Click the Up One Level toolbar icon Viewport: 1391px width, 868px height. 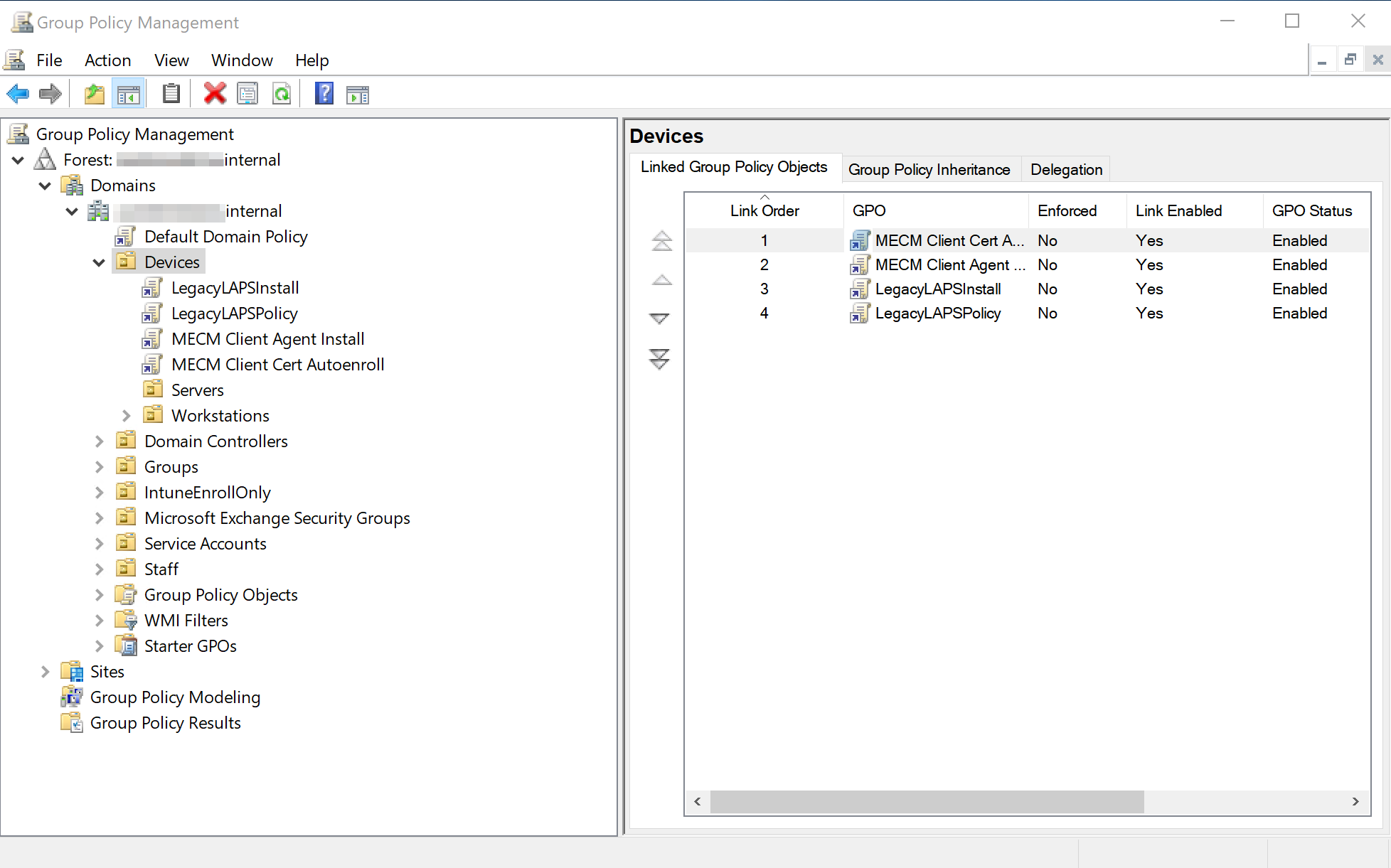[94, 93]
